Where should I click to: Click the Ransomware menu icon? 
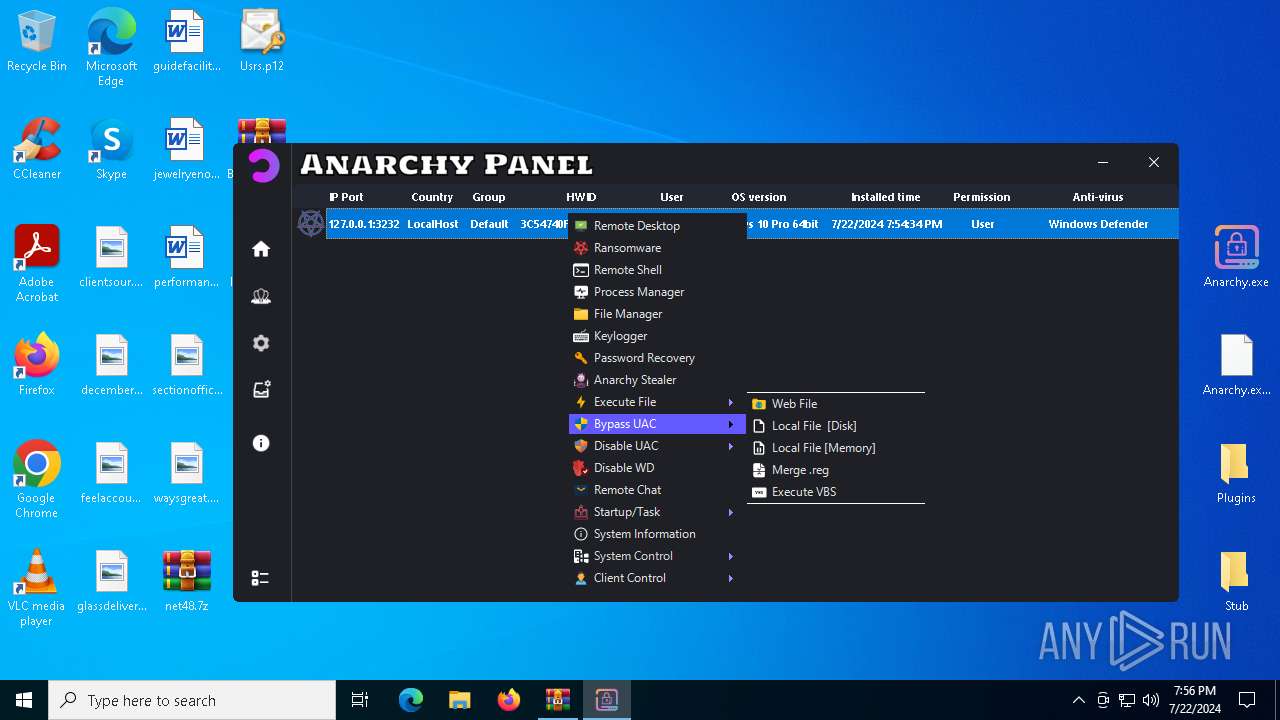pos(581,248)
